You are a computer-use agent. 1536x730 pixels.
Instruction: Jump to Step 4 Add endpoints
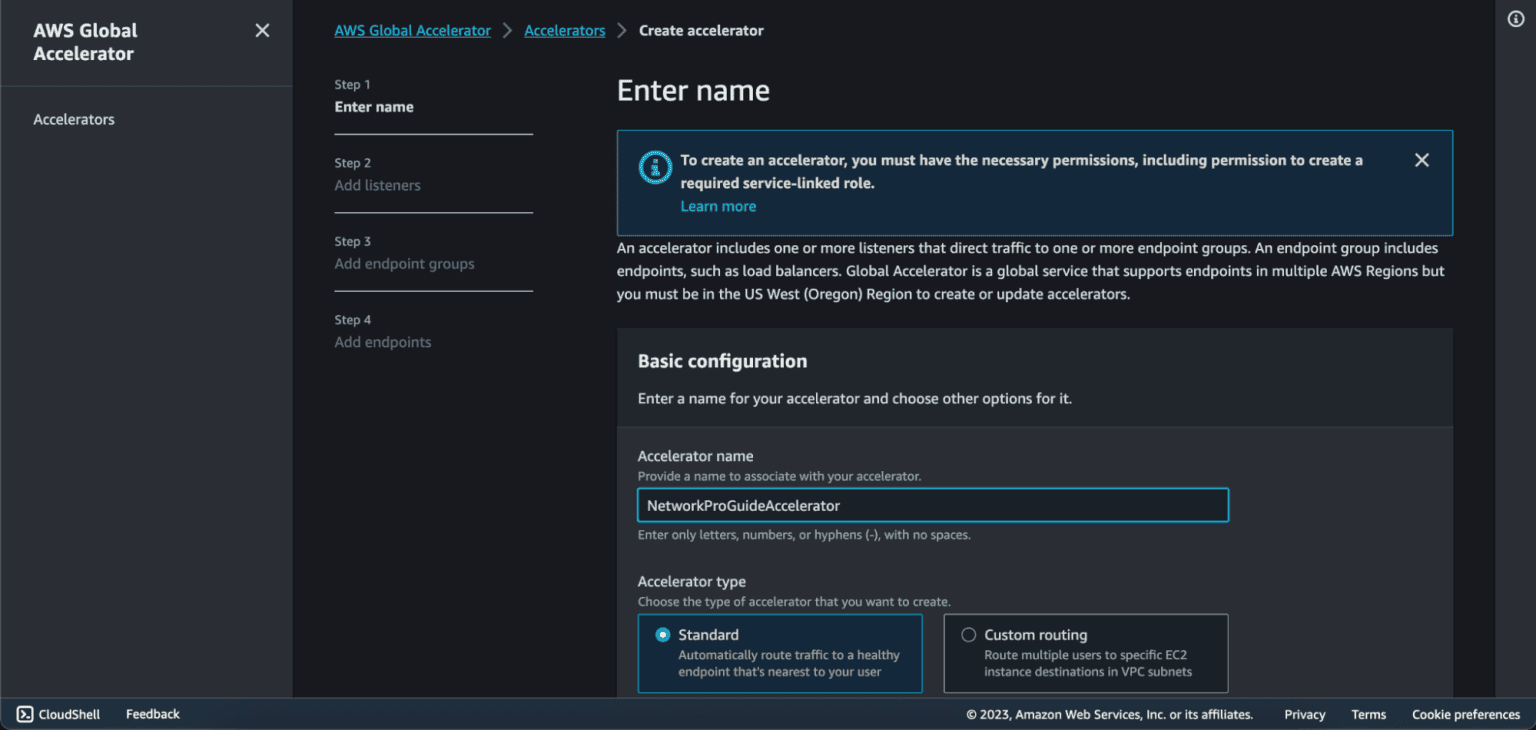tap(383, 341)
